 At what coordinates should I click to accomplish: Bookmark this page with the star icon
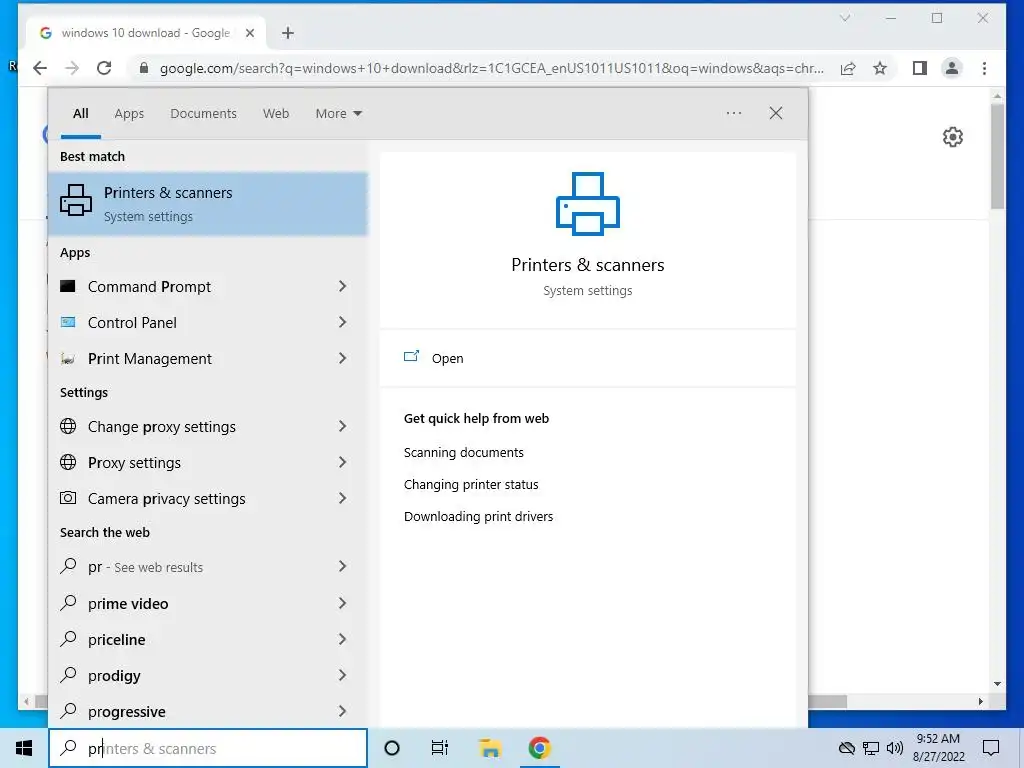click(880, 68)
